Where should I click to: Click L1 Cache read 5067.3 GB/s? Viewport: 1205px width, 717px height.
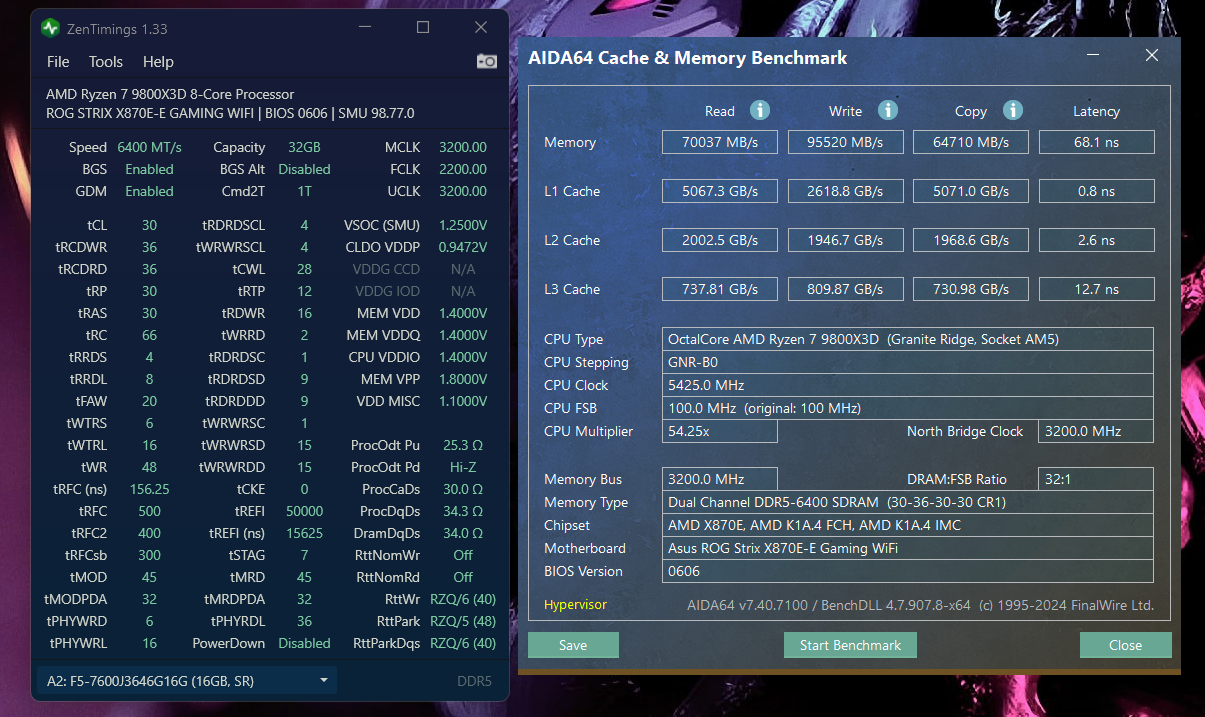coord(720,191)
